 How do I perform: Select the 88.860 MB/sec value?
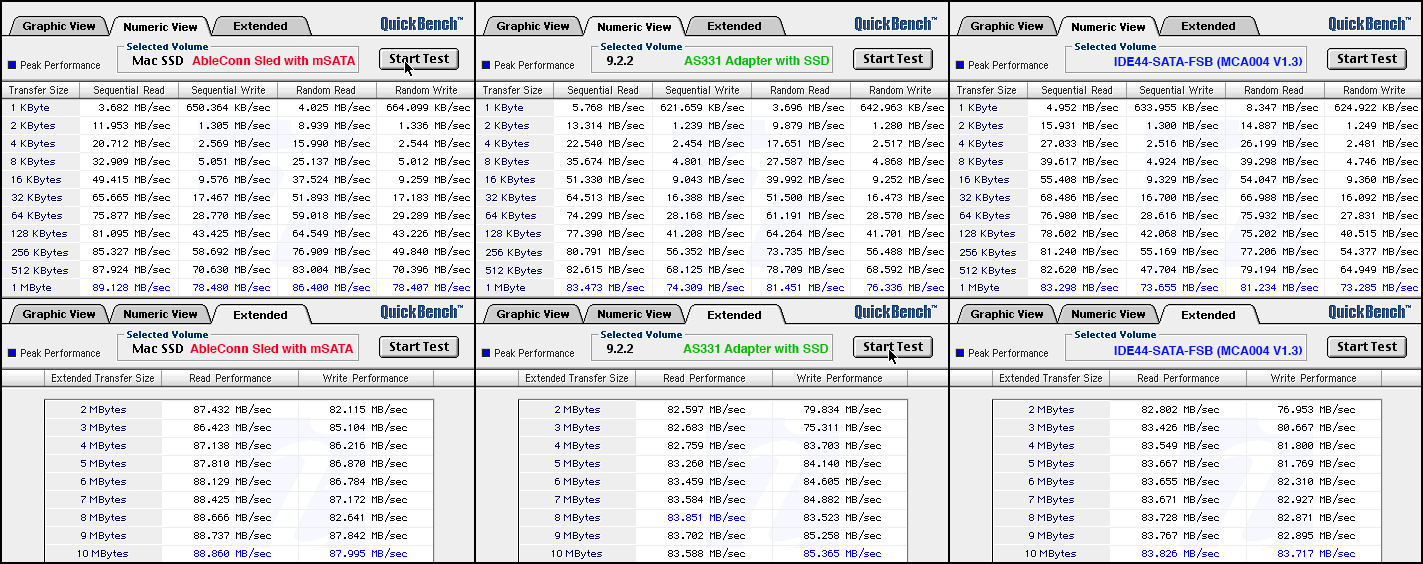[234, 554]
